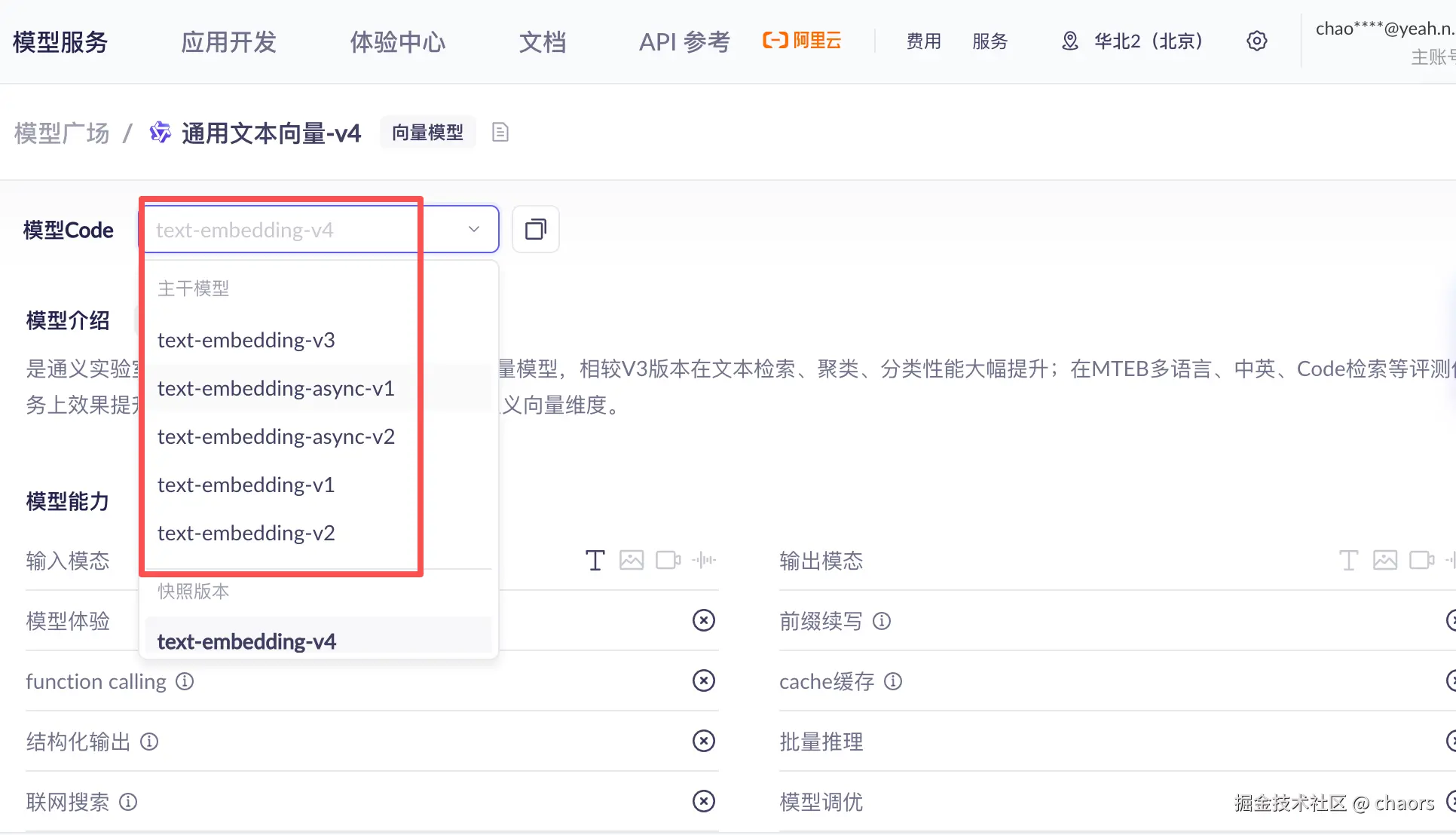This screenshot has height=835, width=1456.
Task: Select text-embedding-v3 from the list
Action: tap(246, 340)
